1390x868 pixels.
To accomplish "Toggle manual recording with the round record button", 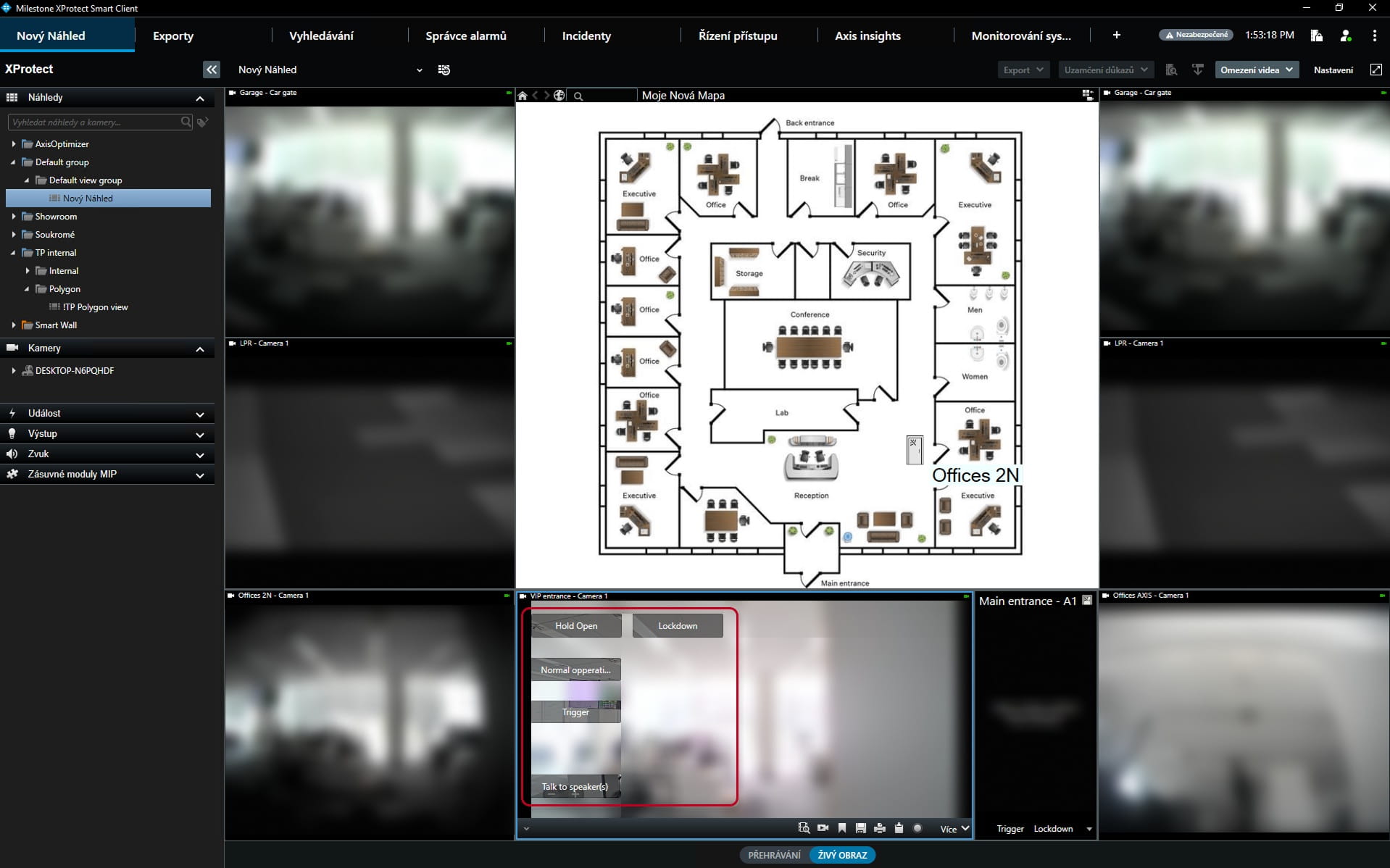I will (917, 828).
